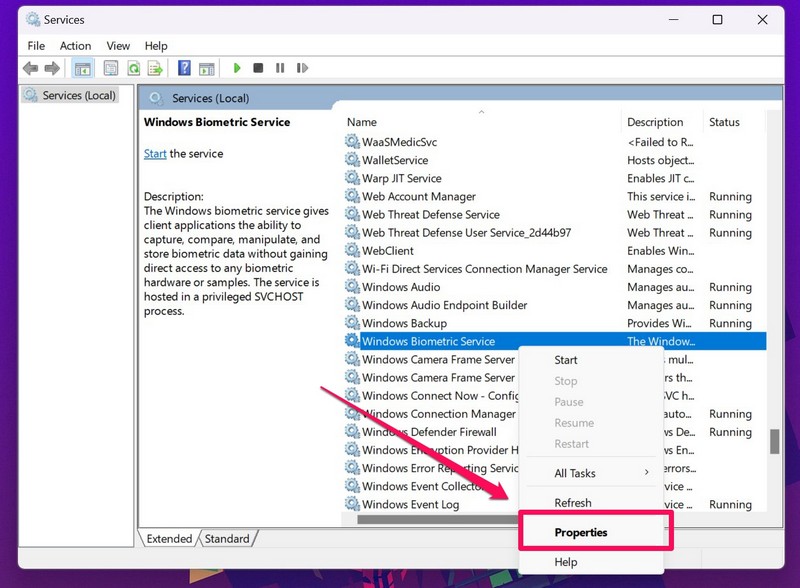Open the Action menu
Viewport: 800px width, 588px height.
[x=75, y=46]
